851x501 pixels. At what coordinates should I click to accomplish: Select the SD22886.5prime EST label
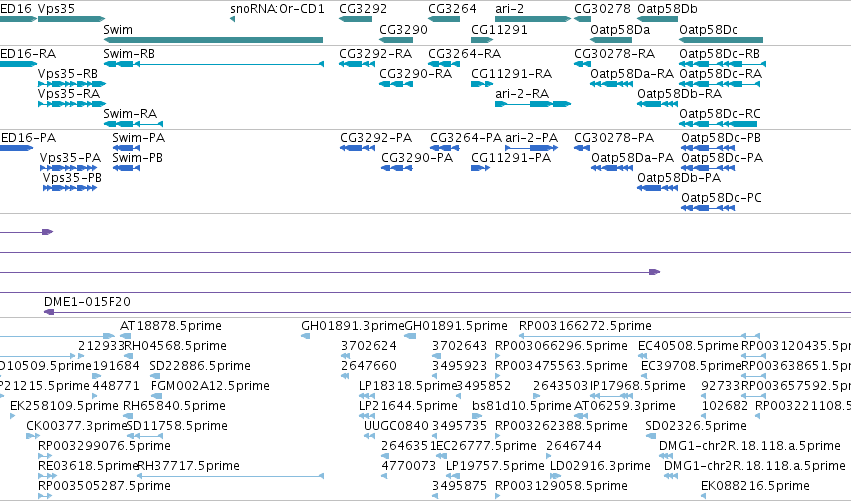coord(200,366)
